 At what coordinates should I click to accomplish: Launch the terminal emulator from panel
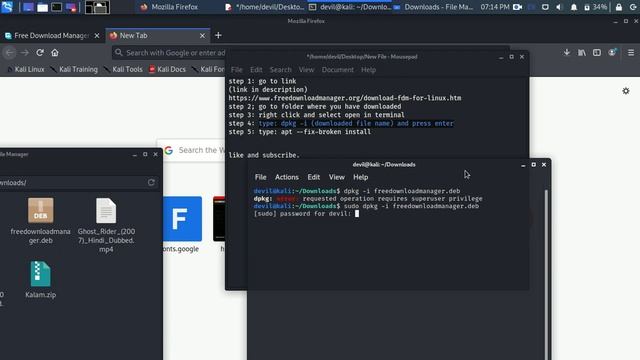[57, 7]
